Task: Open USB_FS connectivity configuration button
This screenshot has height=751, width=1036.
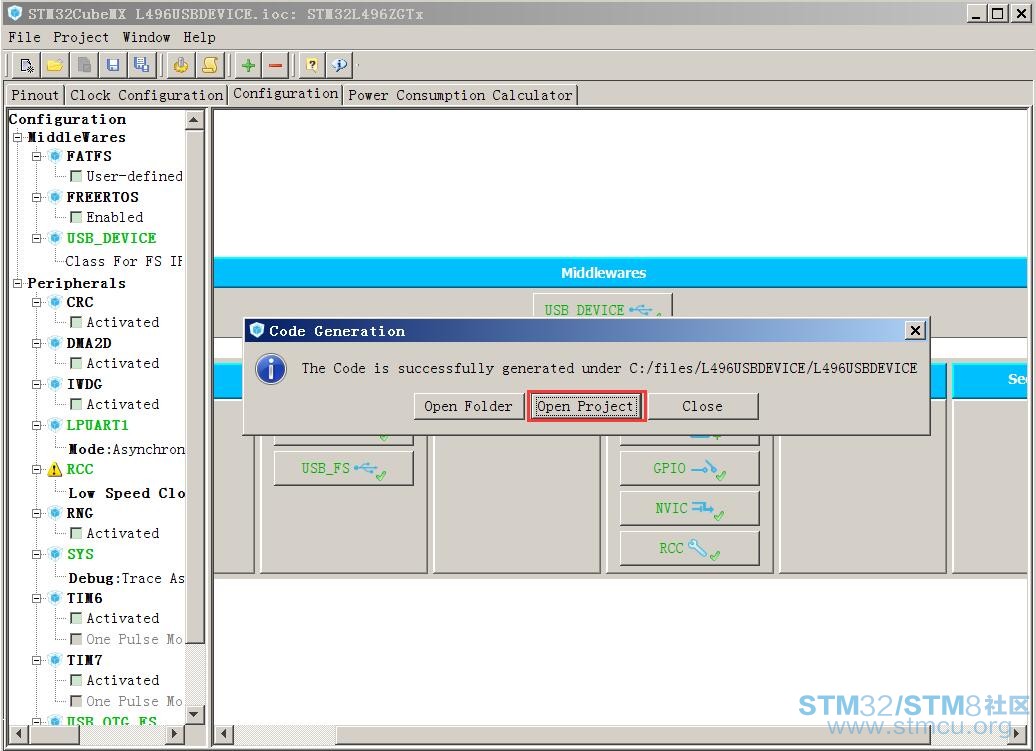Action: pos(344,468)
